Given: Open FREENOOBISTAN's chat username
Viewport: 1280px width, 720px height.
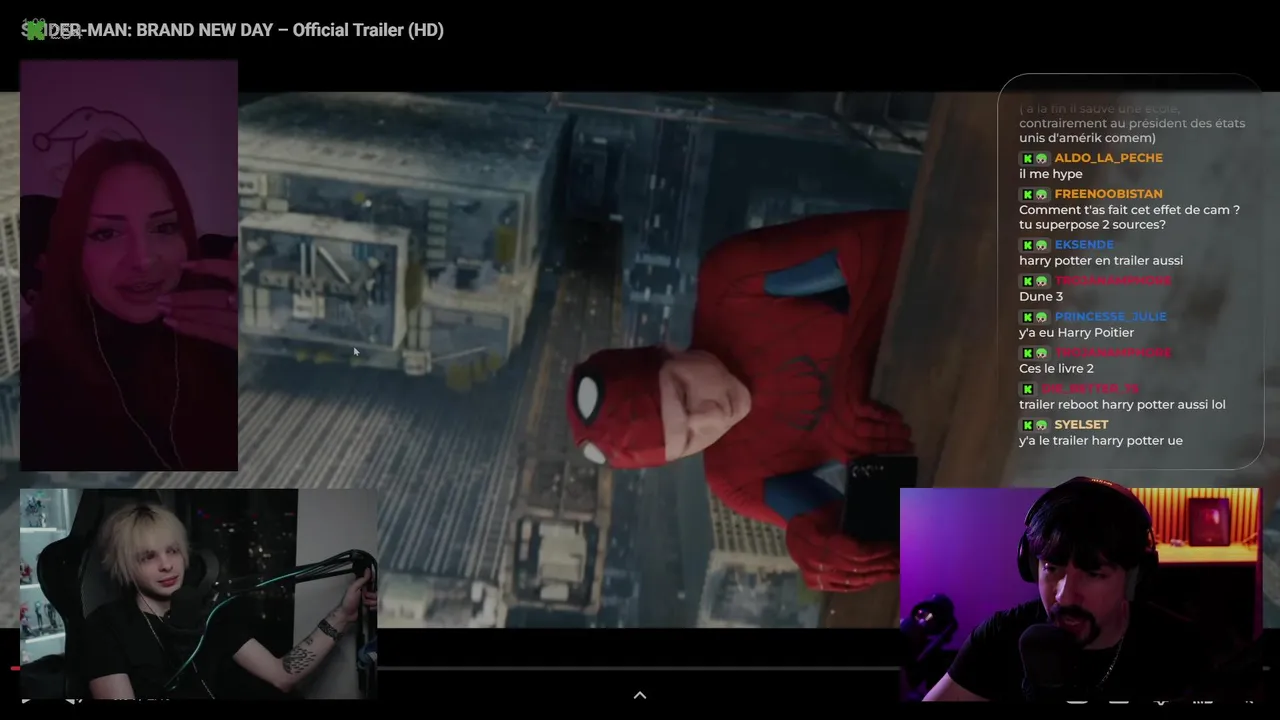Looking at the screenshot, I should pyautogui.click(x=1108, y=194).
